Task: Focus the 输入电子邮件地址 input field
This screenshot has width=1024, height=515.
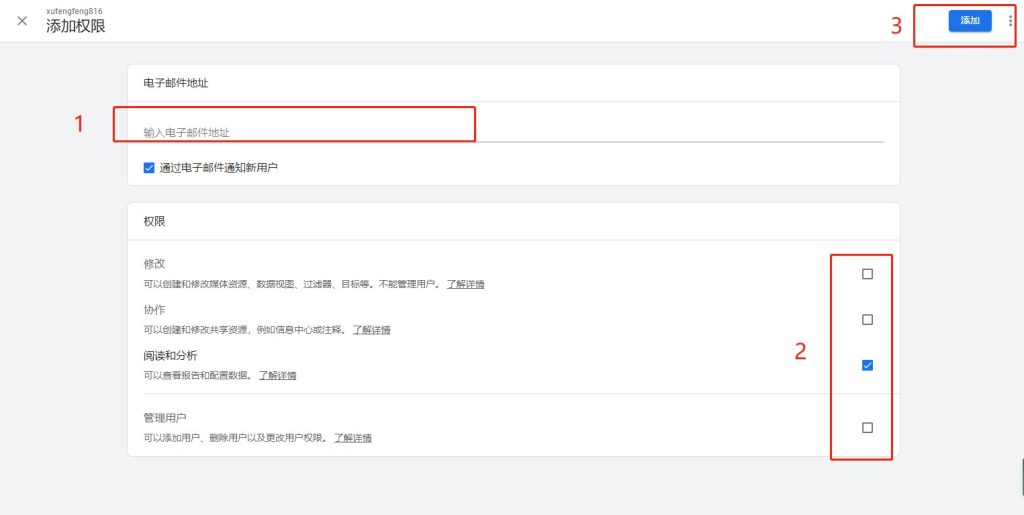Action: pyautogui.click(x=500, y=132)
